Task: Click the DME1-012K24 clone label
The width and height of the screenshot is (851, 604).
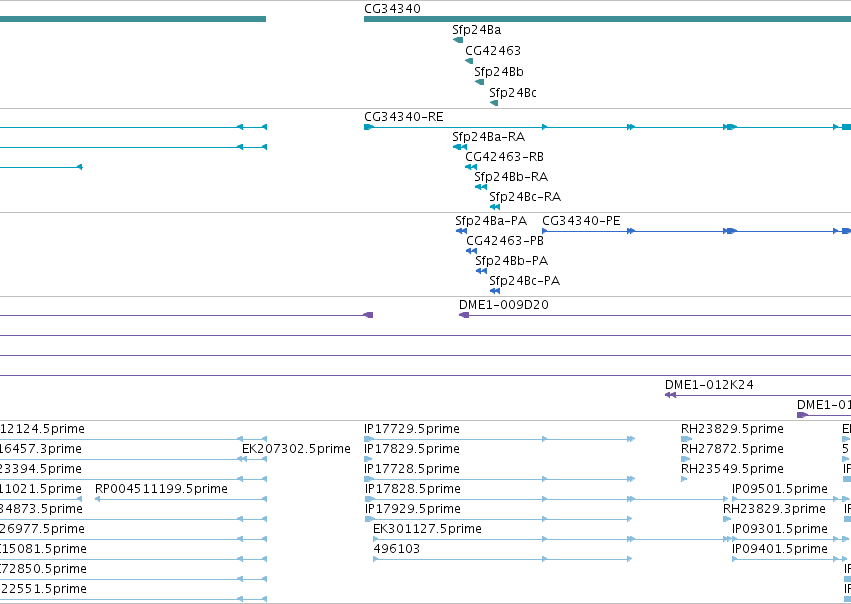Action: 709,385
